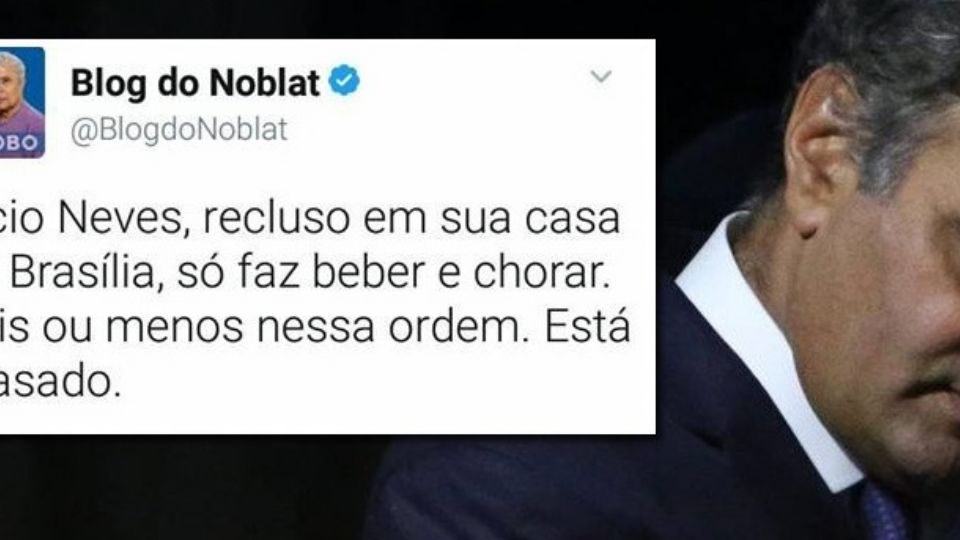Visit the @BlogdoNoblat handle
The image size is (960, 540).
(x=179, y=129)
